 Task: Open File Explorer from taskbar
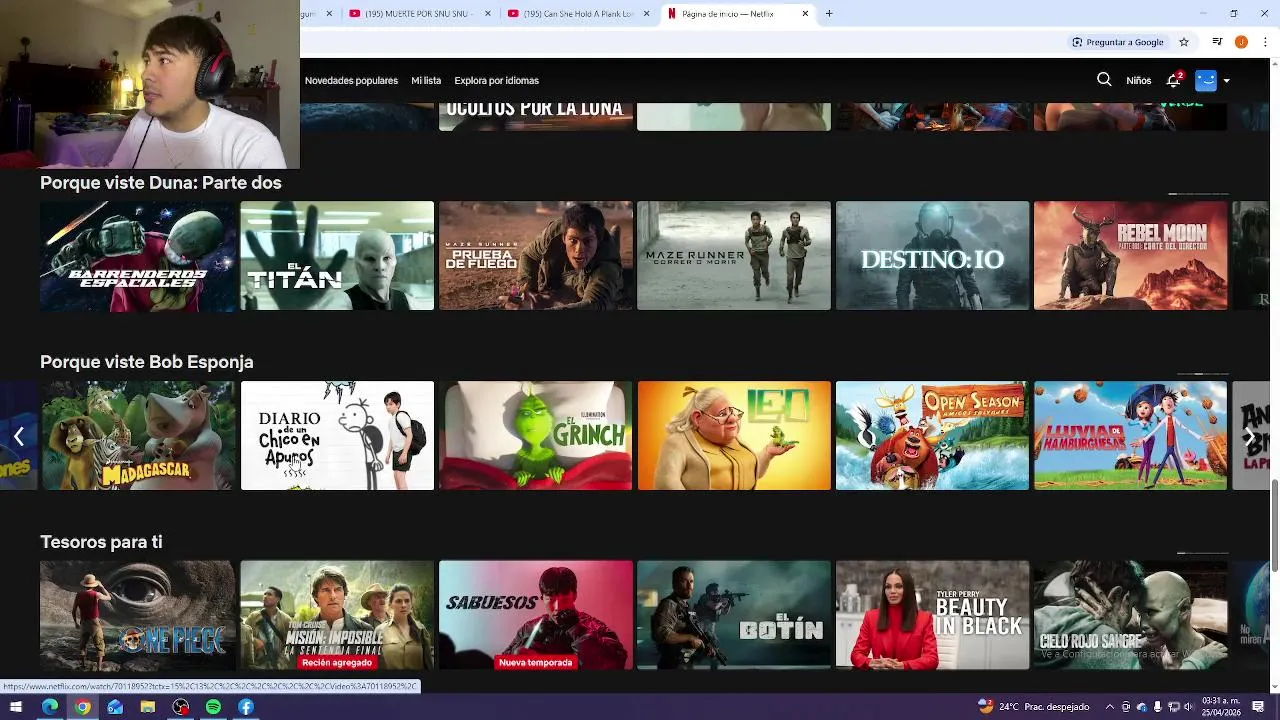(148, 707)
